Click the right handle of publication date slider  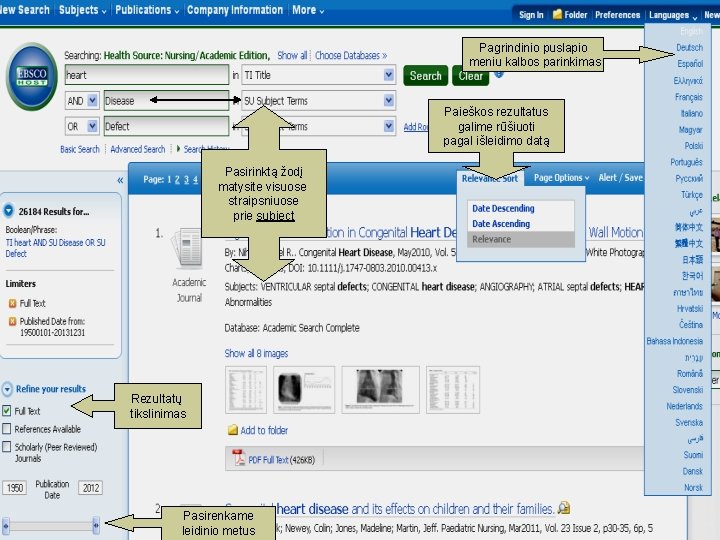(x=96, y=524)
